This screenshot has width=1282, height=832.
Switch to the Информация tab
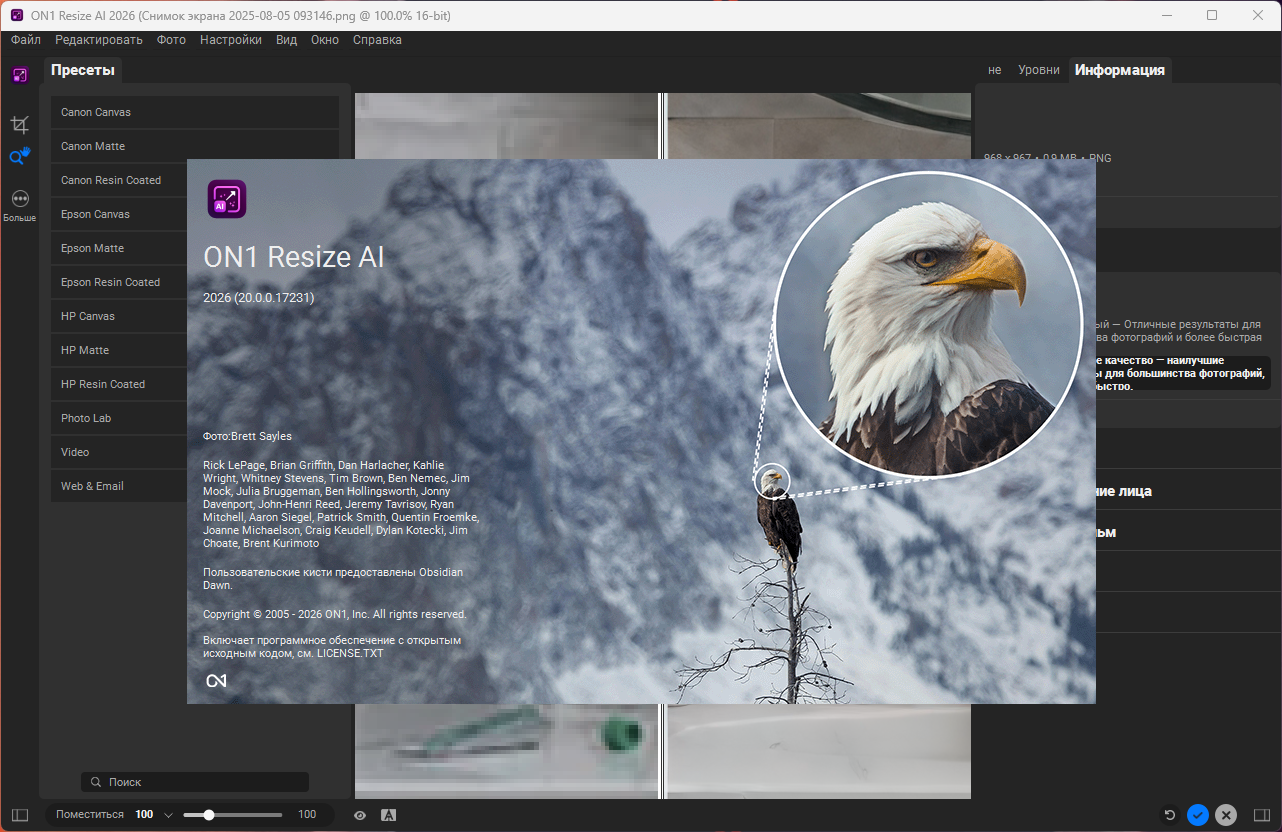click(1120, 70)
